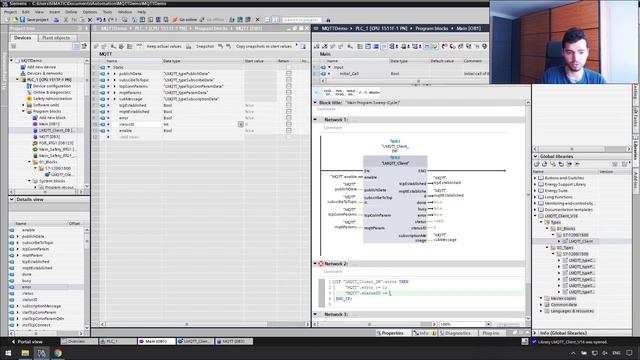Click the Split editor space horizontally icon
The image size is (640, 360).
click(x=267, y=20)
